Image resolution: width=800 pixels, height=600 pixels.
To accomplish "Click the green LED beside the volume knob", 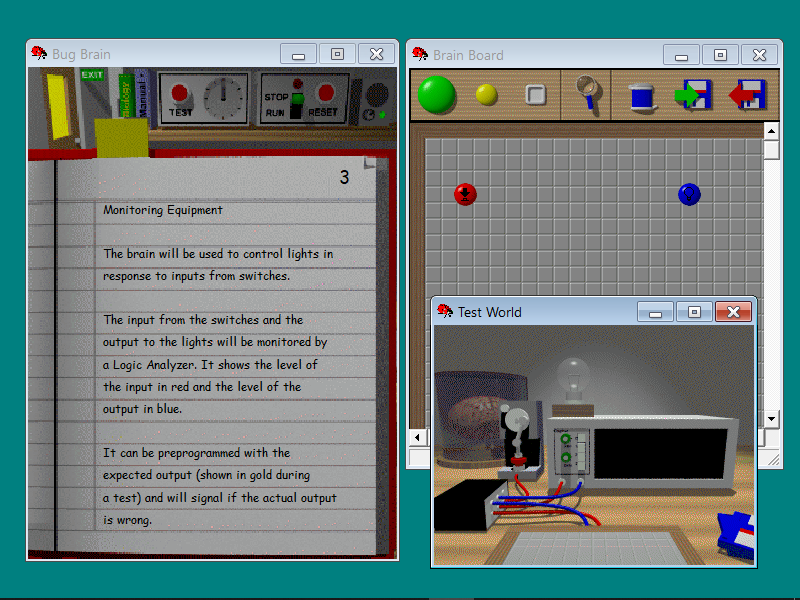I will coord(382,115).
